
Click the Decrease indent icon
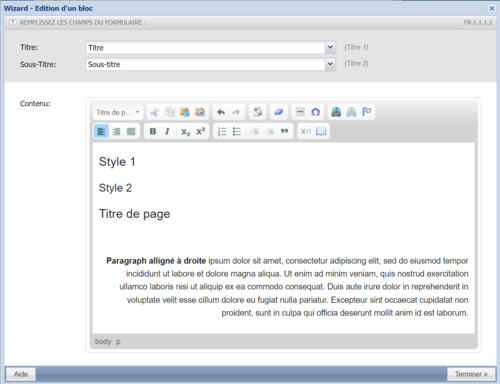click(255, 132)
